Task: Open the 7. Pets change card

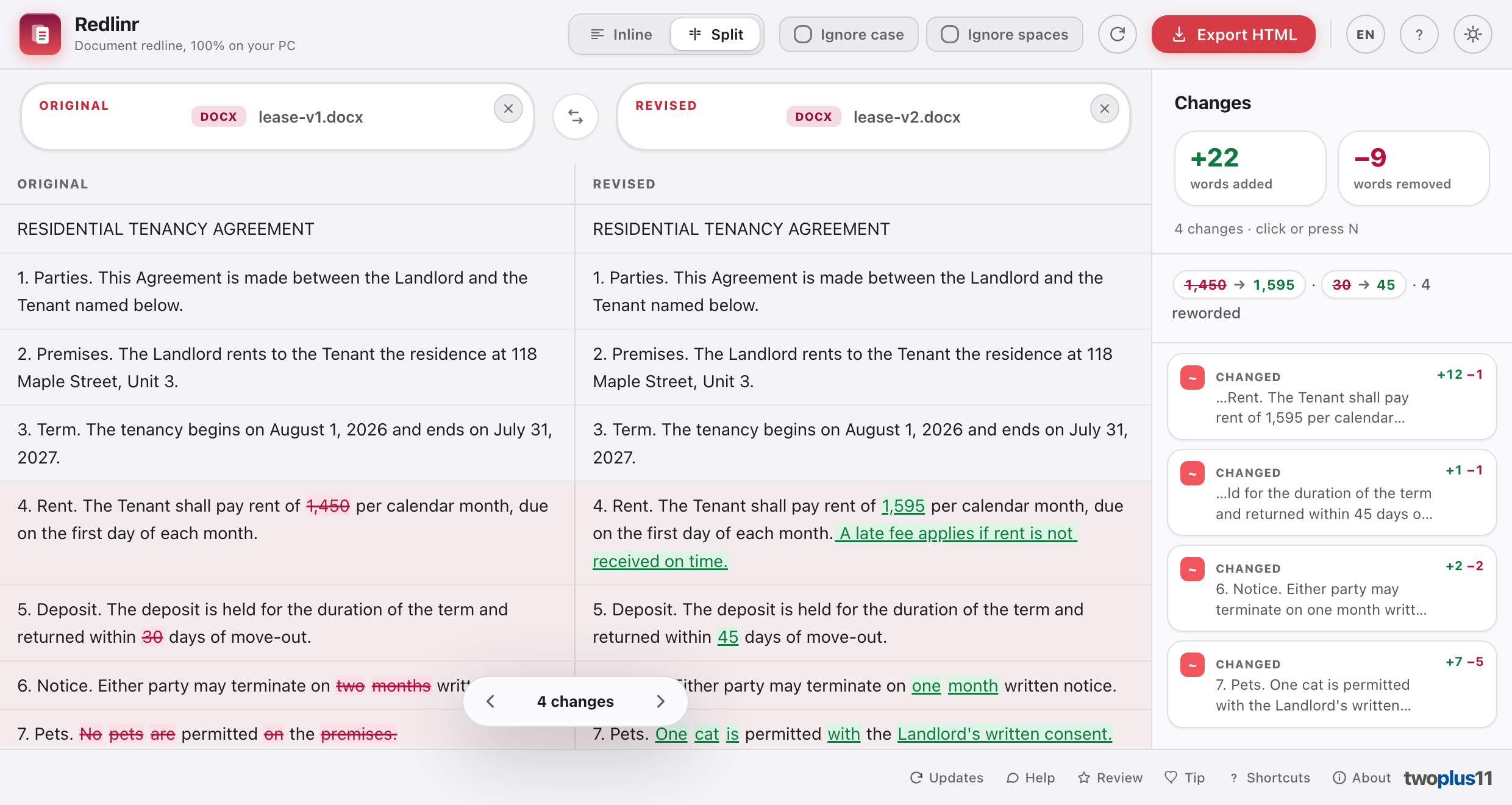Action: 1332,684
